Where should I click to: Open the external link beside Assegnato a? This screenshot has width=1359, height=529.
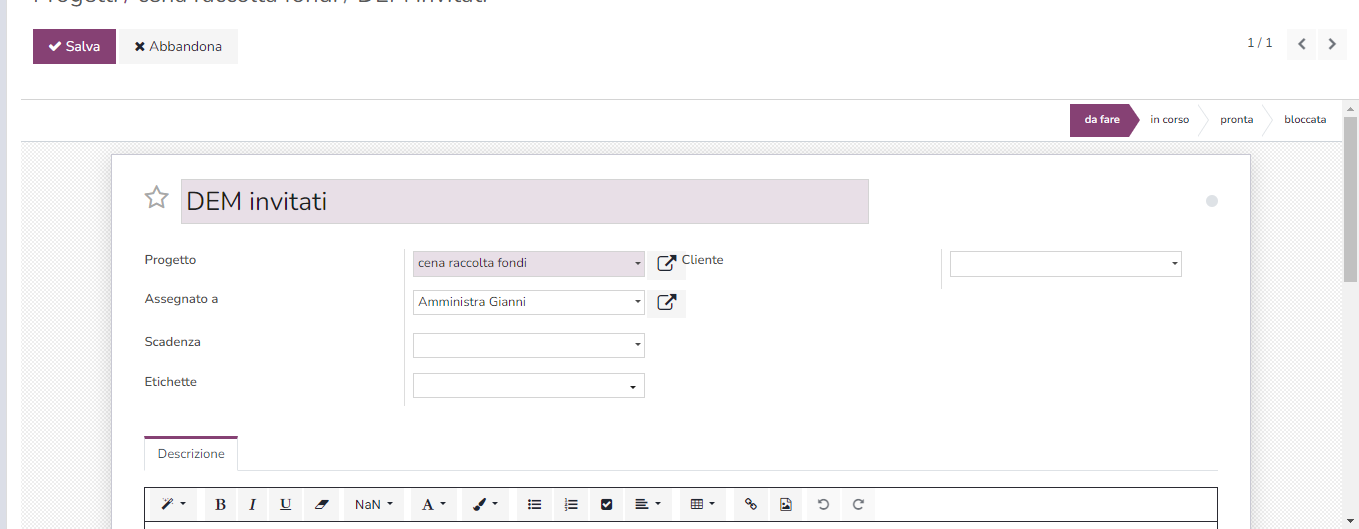(667, 303)
